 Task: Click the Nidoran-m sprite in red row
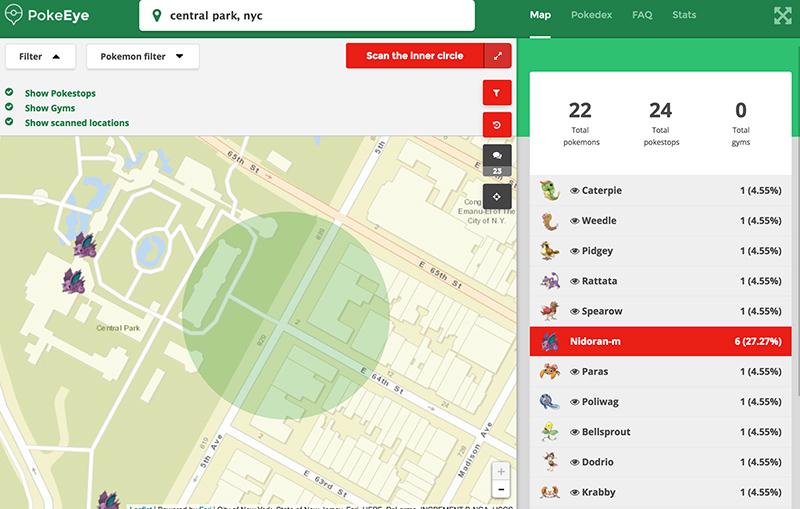(549, 341)
